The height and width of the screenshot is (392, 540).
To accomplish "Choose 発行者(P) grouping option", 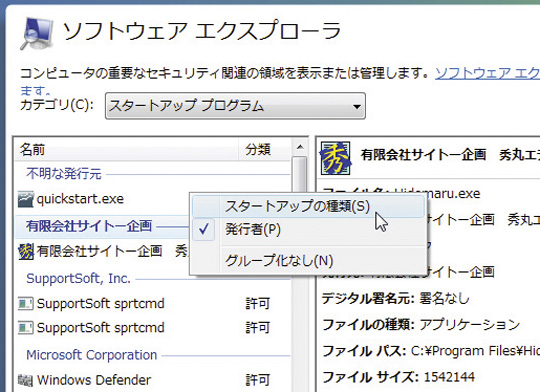I will (308, 229).
